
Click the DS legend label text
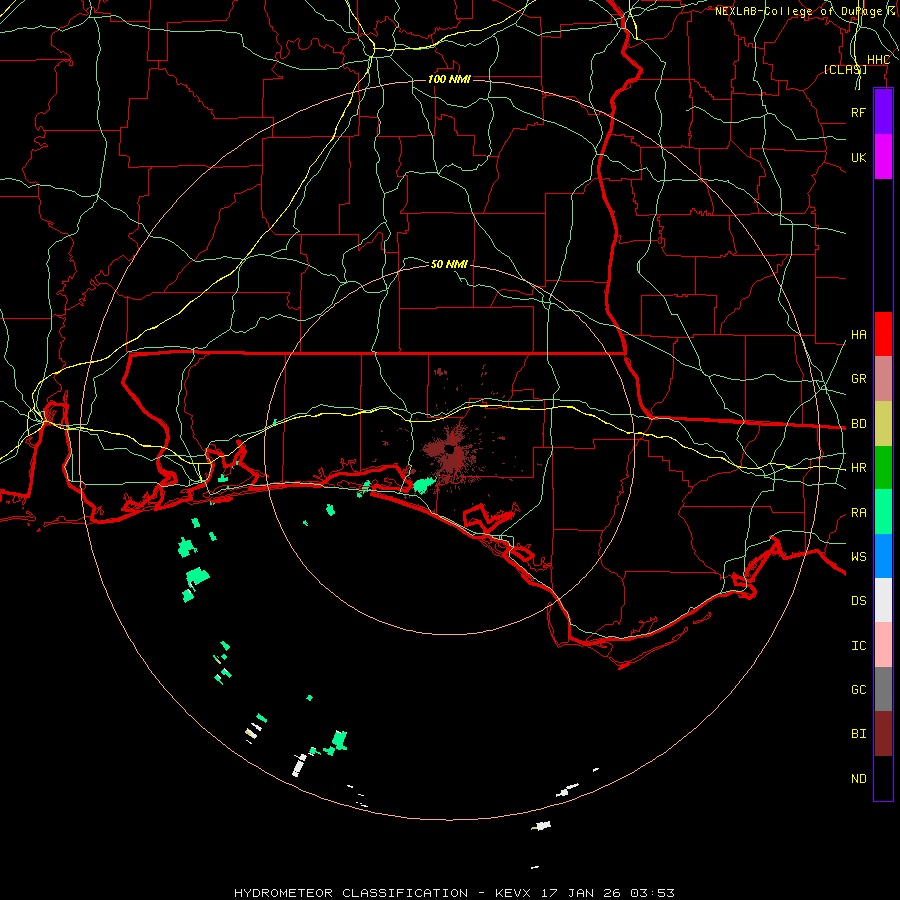[x=858, y=601]
